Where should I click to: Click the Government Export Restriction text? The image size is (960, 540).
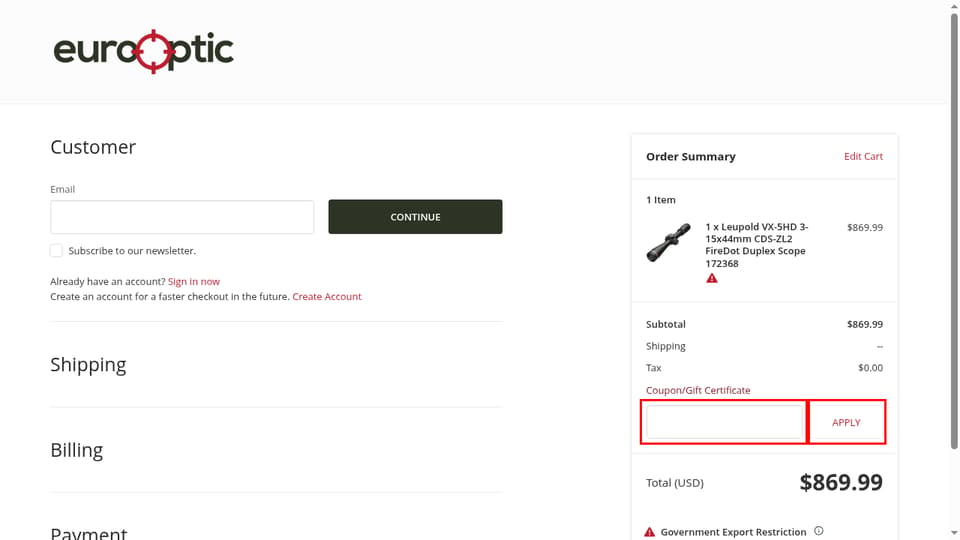tap(733, 532)
